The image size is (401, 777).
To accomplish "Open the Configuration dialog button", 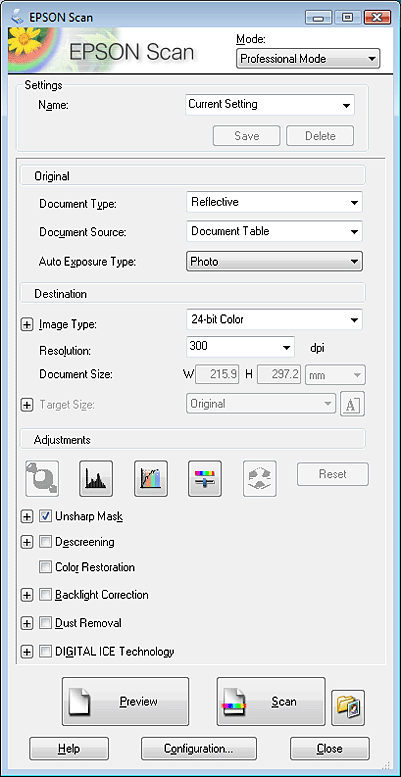I will tap(199, 748).
